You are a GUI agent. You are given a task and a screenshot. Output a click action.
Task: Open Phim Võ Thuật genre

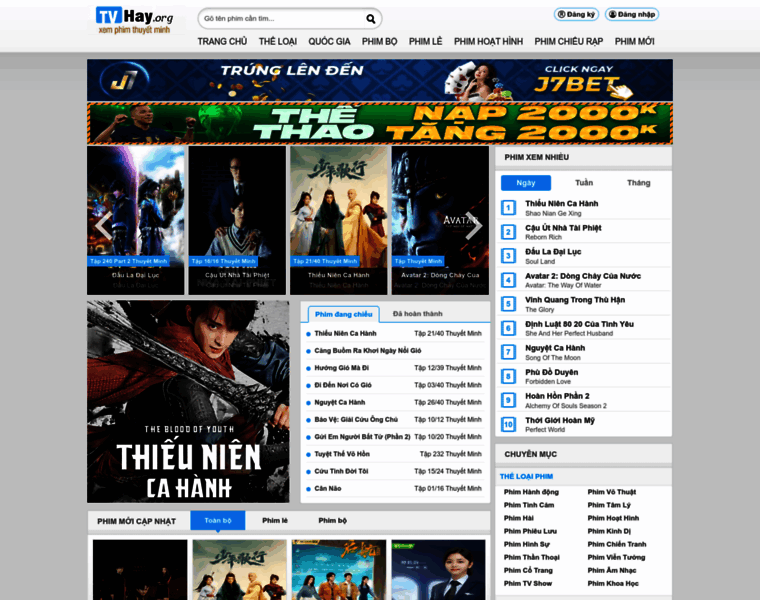612,492
